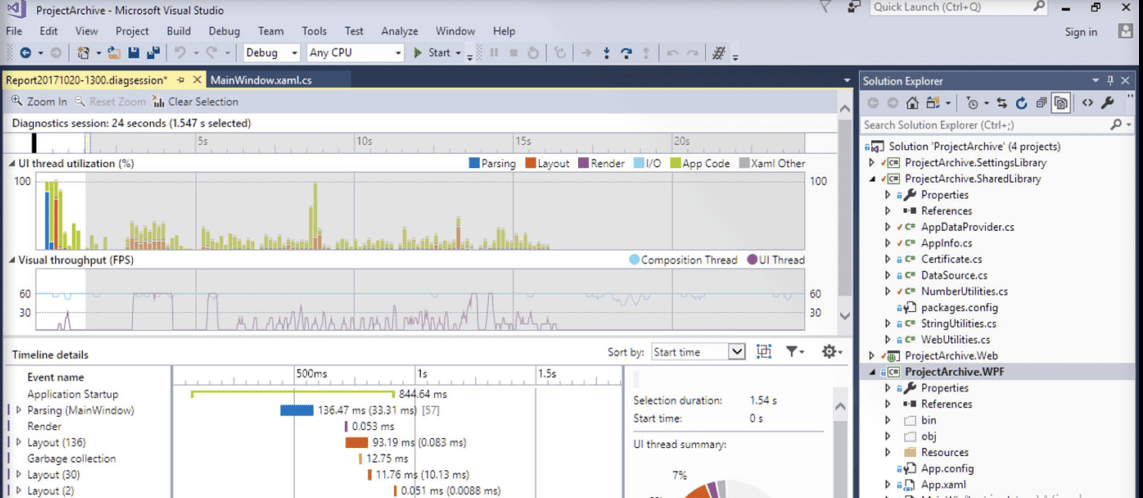Select Certificate.cs in Solution Explorer

point(951,259)
